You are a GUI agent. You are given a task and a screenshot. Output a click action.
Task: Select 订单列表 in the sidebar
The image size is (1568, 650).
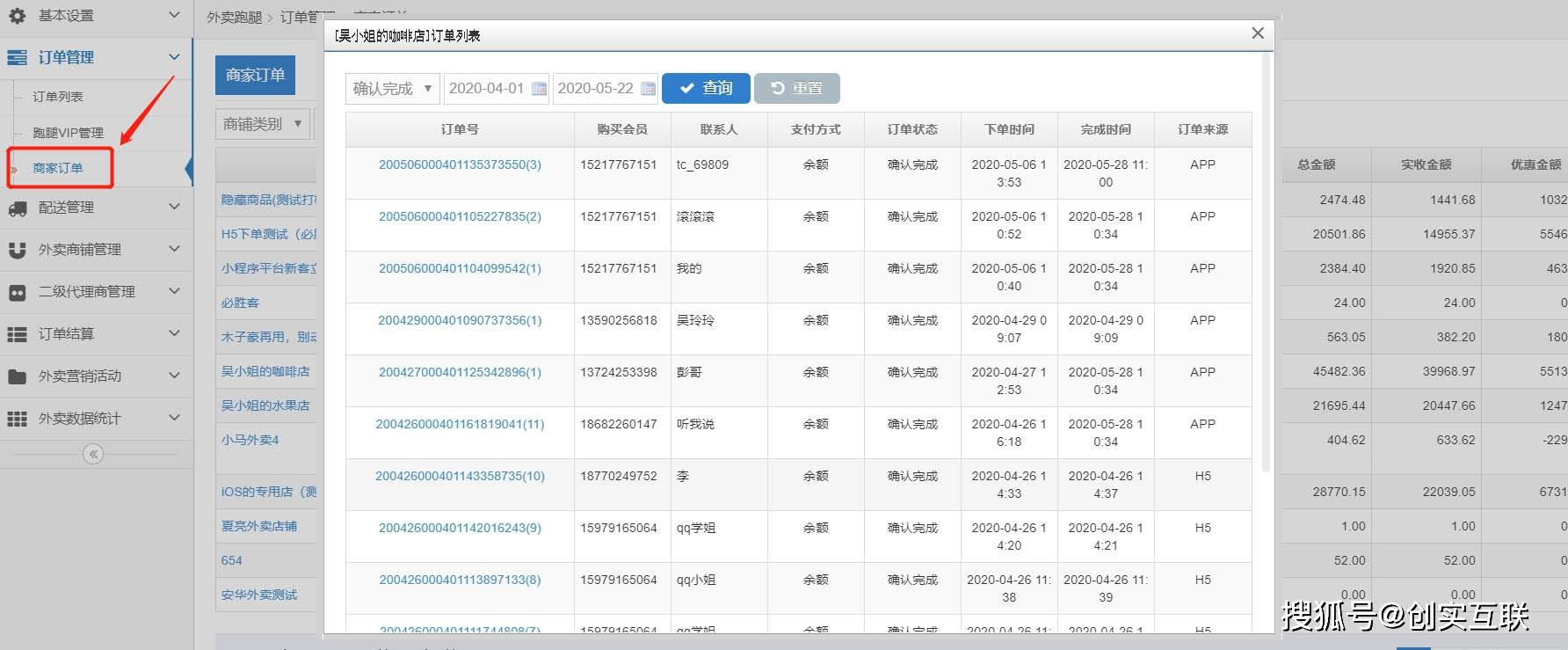coord(58,97)
